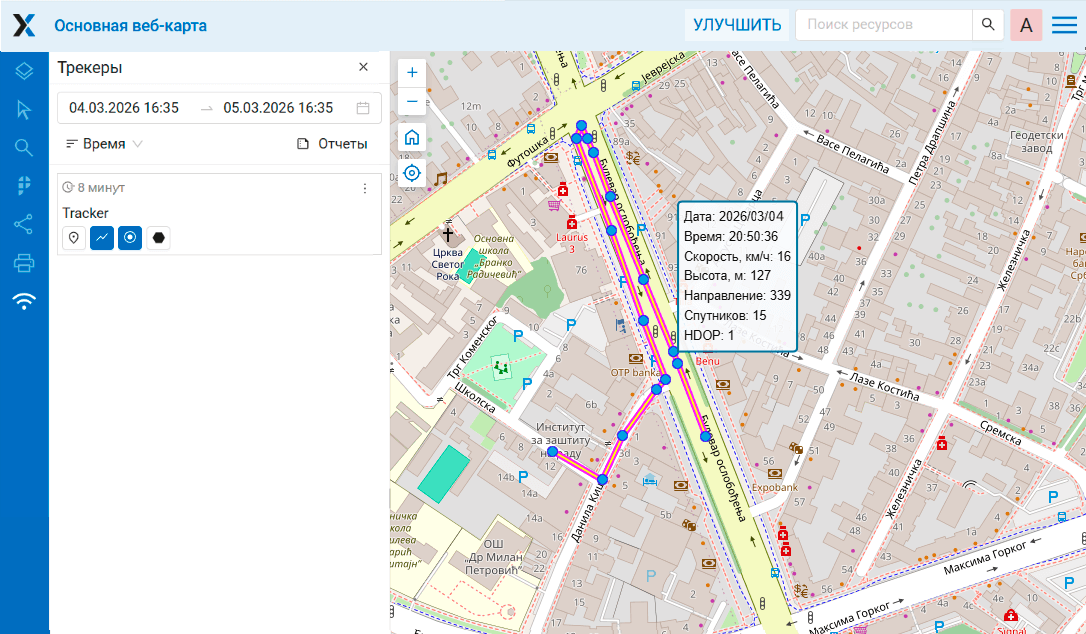Viewport: 1086px width, 634px height.
Task: Open the main hamburger menu
Action: pos(1064,25)
